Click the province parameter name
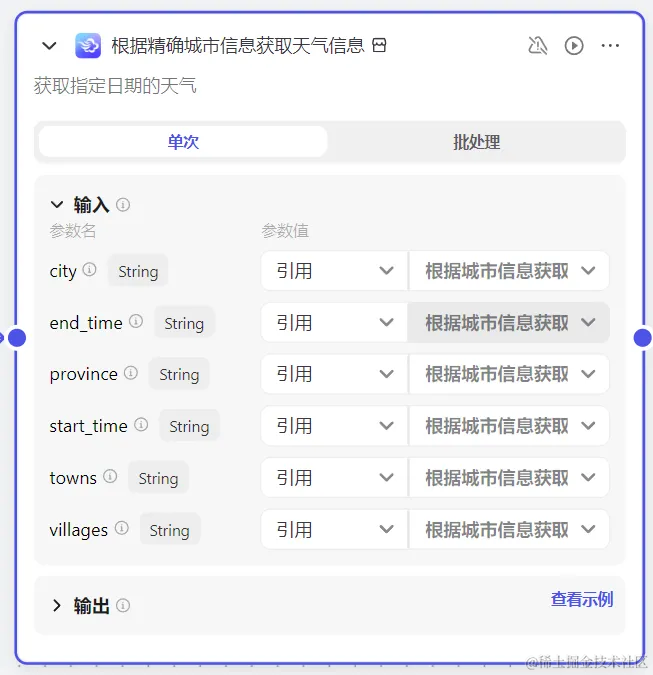Image resolution: width=653 pixels, height=675 pixels. coord(84,374)
